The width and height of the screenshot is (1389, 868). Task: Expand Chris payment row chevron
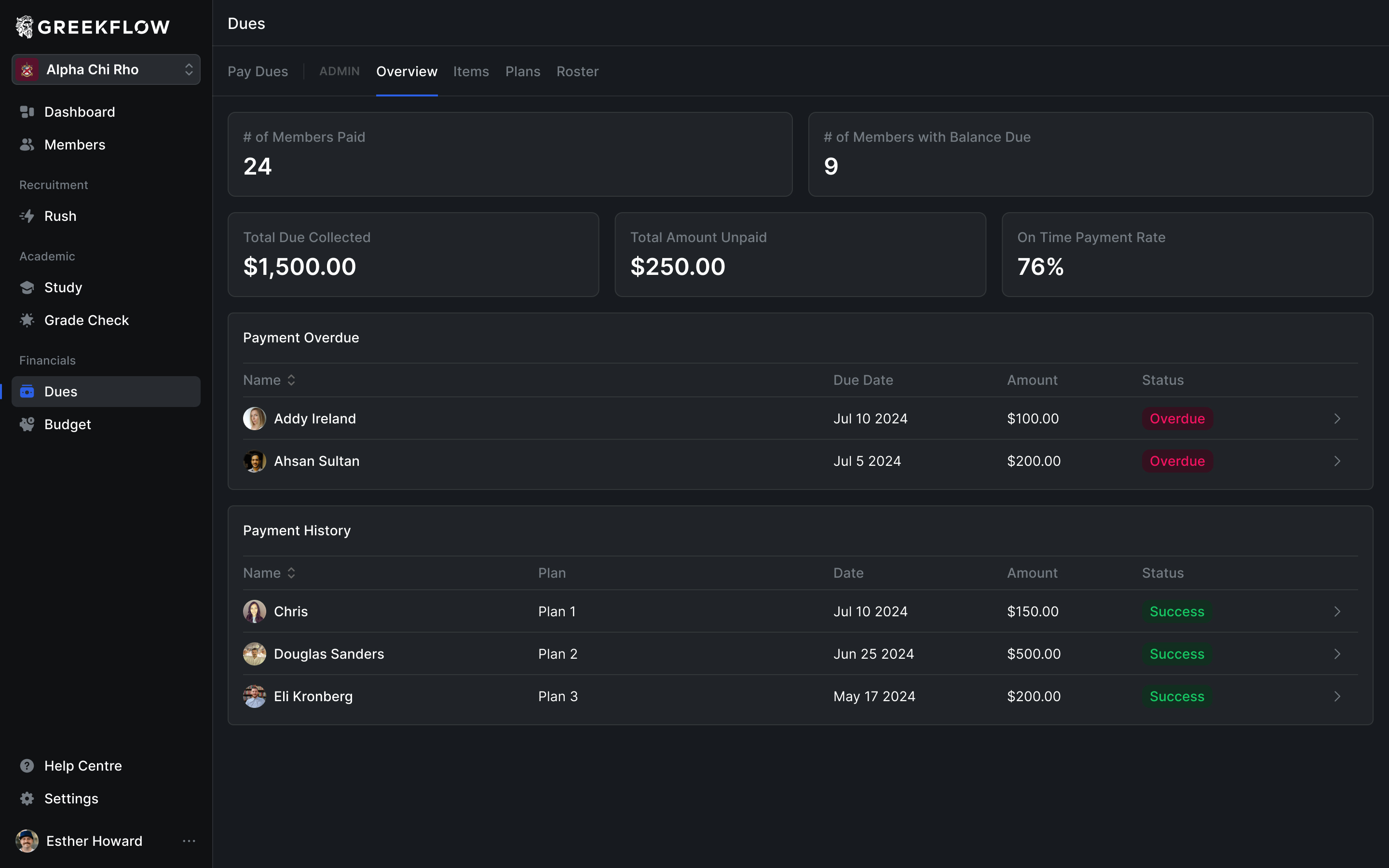(1337, 611)
